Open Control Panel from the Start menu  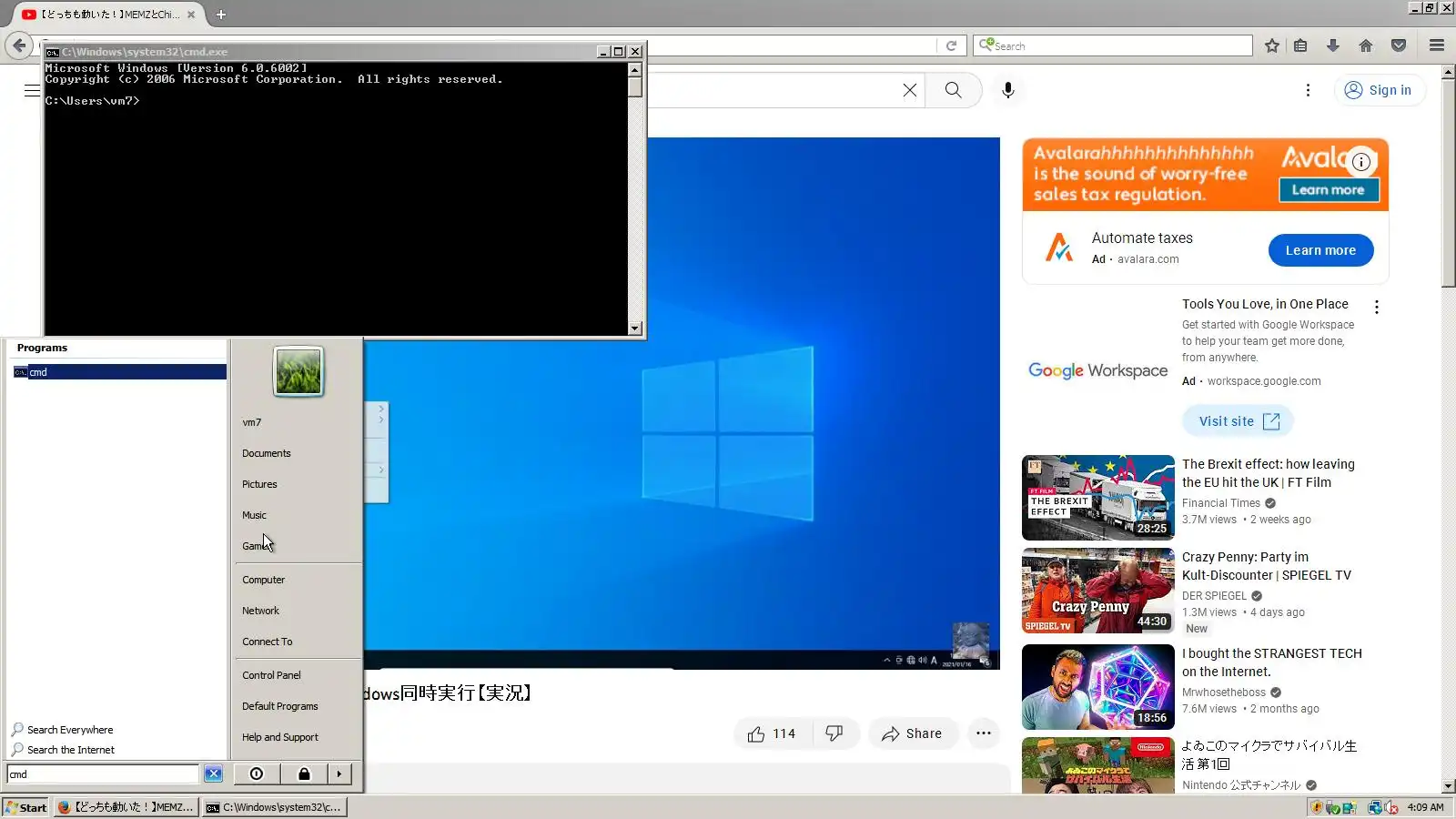[271, 675]
